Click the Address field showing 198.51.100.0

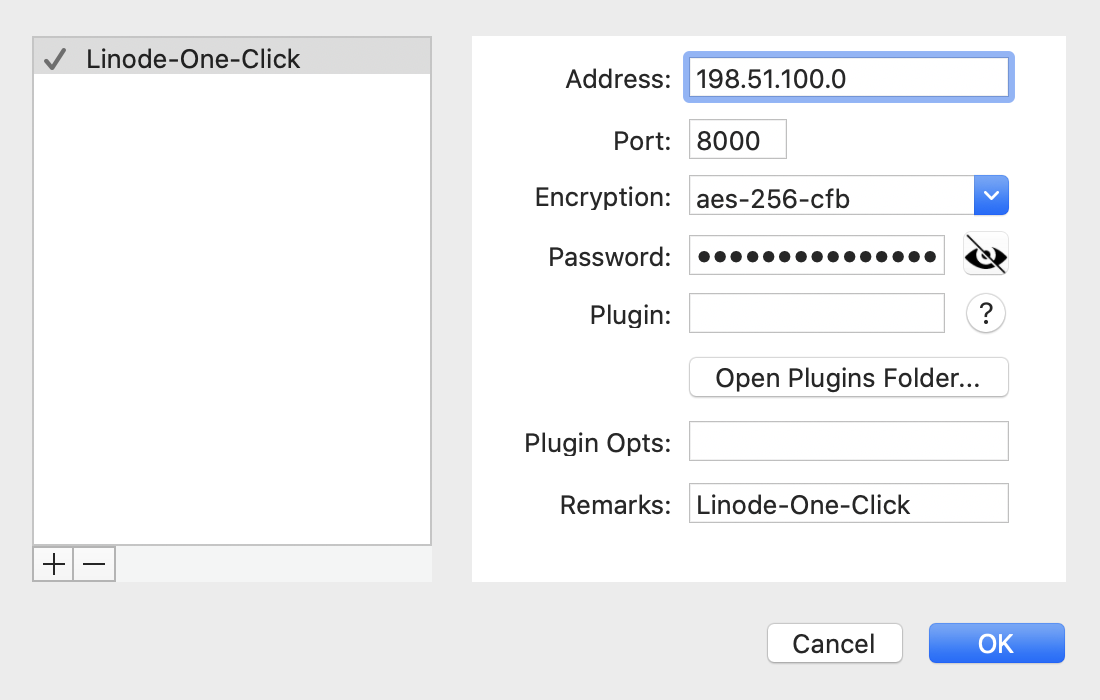click(848, 77)
